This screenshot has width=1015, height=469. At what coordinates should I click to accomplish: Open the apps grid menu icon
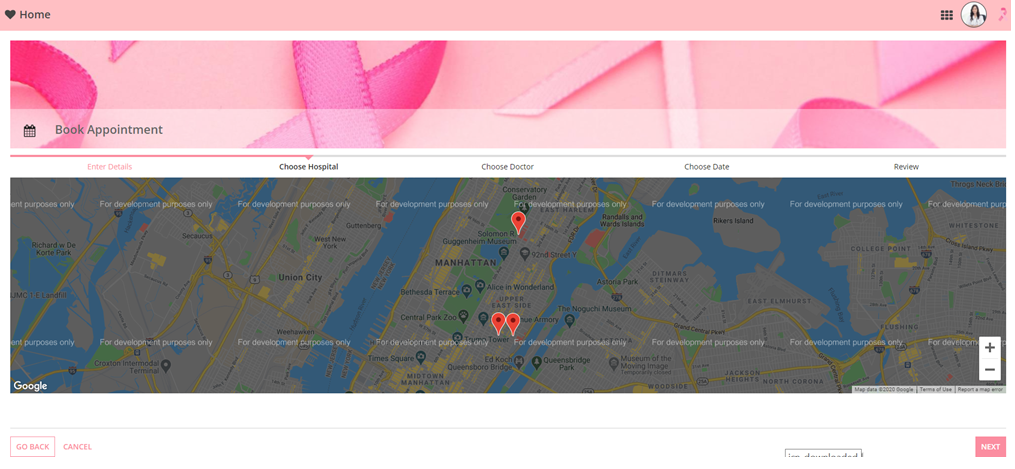tap(946, 15)
